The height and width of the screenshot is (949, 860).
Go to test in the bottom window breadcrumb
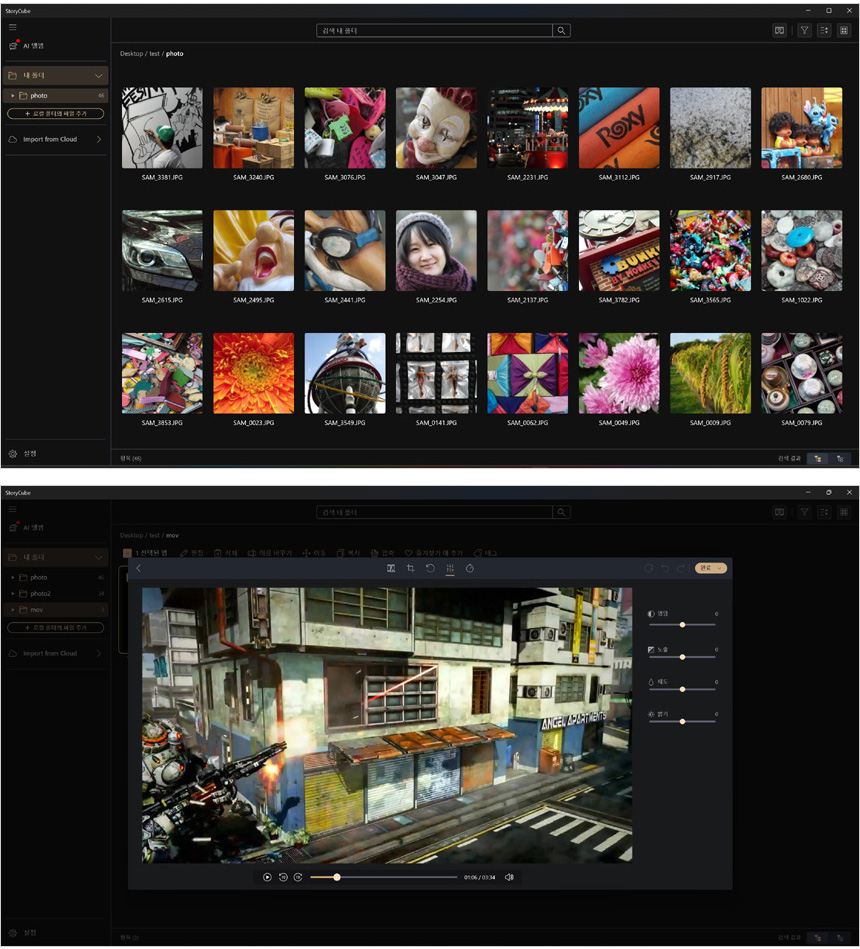tap(154, 536)
